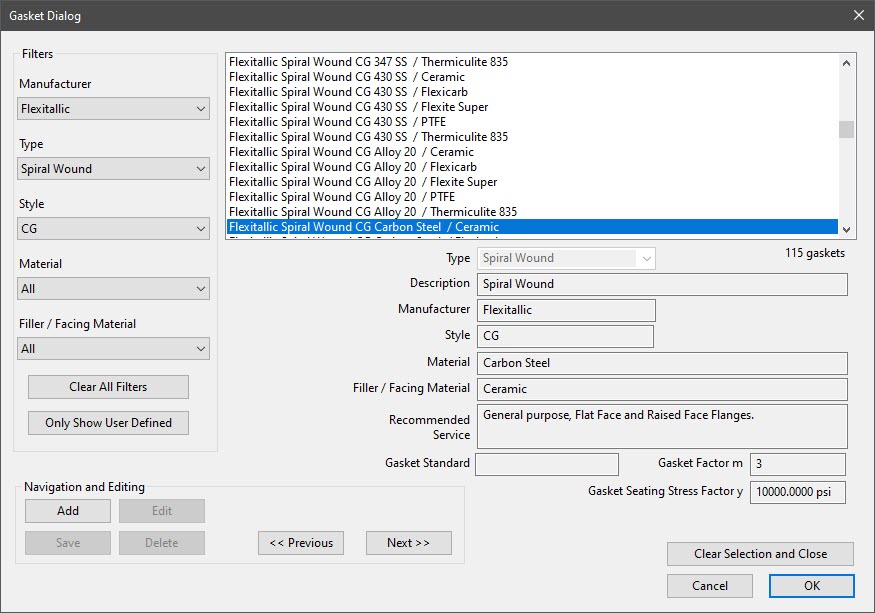
Task: Select highlighted CG Carbon Steel / Ceramic row
Action: click(x=532, y=227)
